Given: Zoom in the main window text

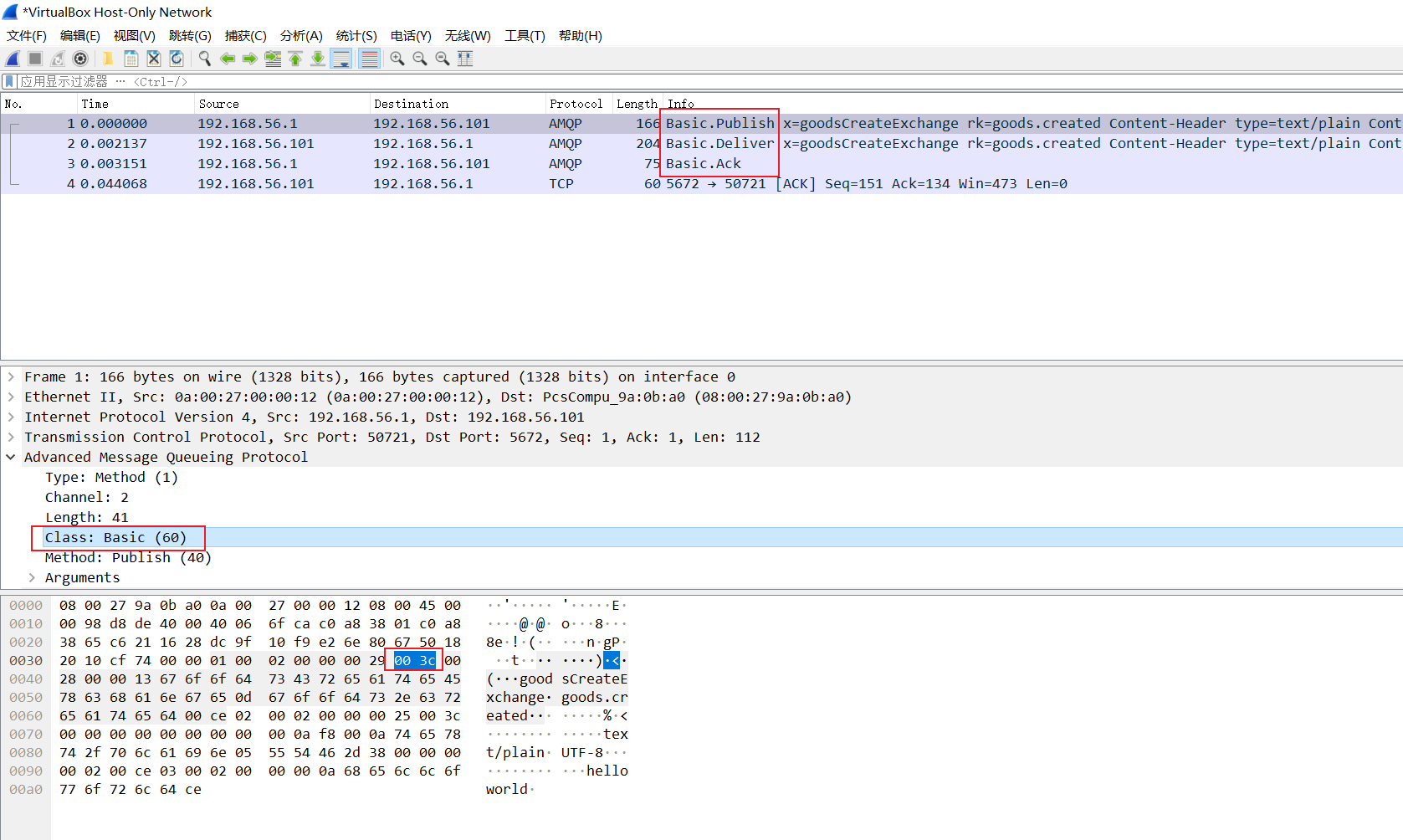Looking at the screenshot, I should (x=397, y=59).
